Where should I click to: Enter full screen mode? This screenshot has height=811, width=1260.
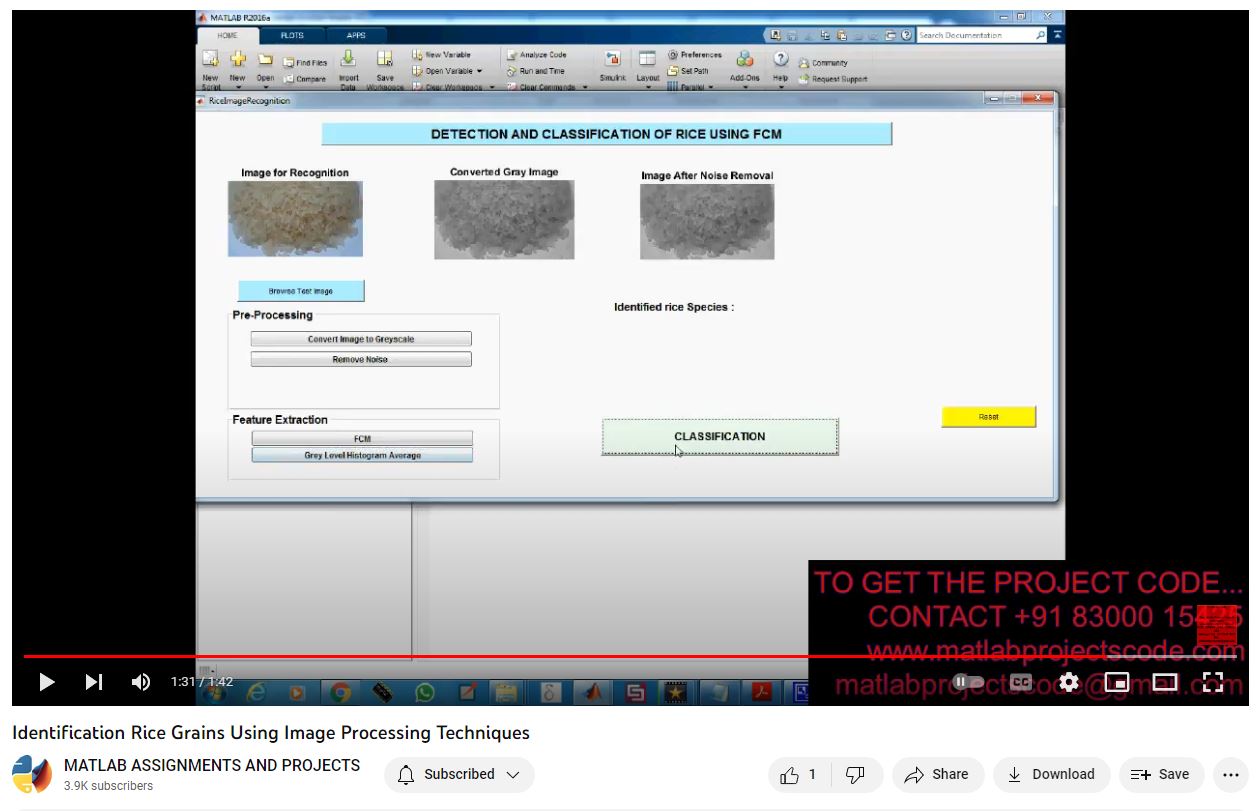coord(1213,682)
